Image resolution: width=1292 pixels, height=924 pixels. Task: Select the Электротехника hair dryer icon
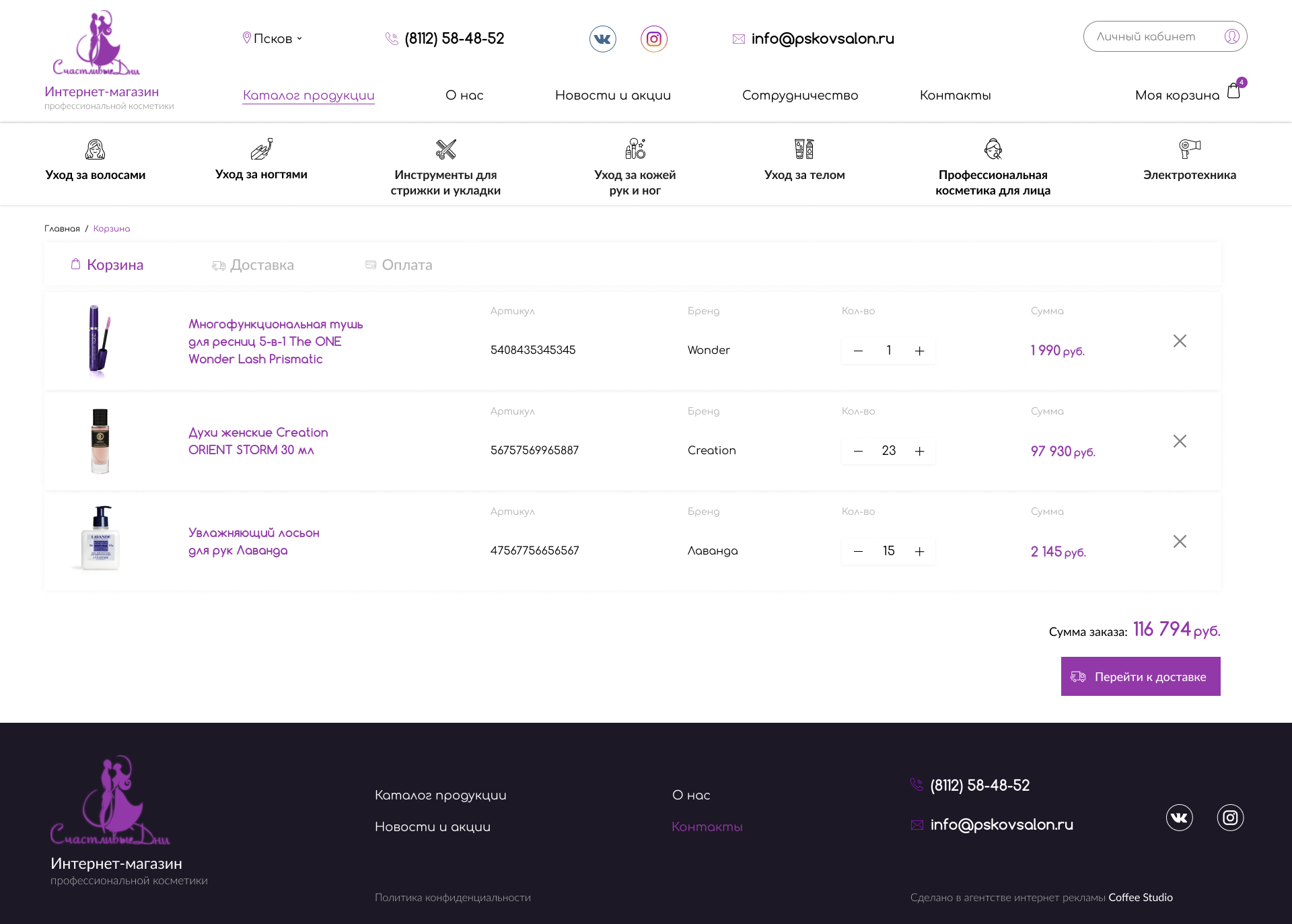point(1189,149)
